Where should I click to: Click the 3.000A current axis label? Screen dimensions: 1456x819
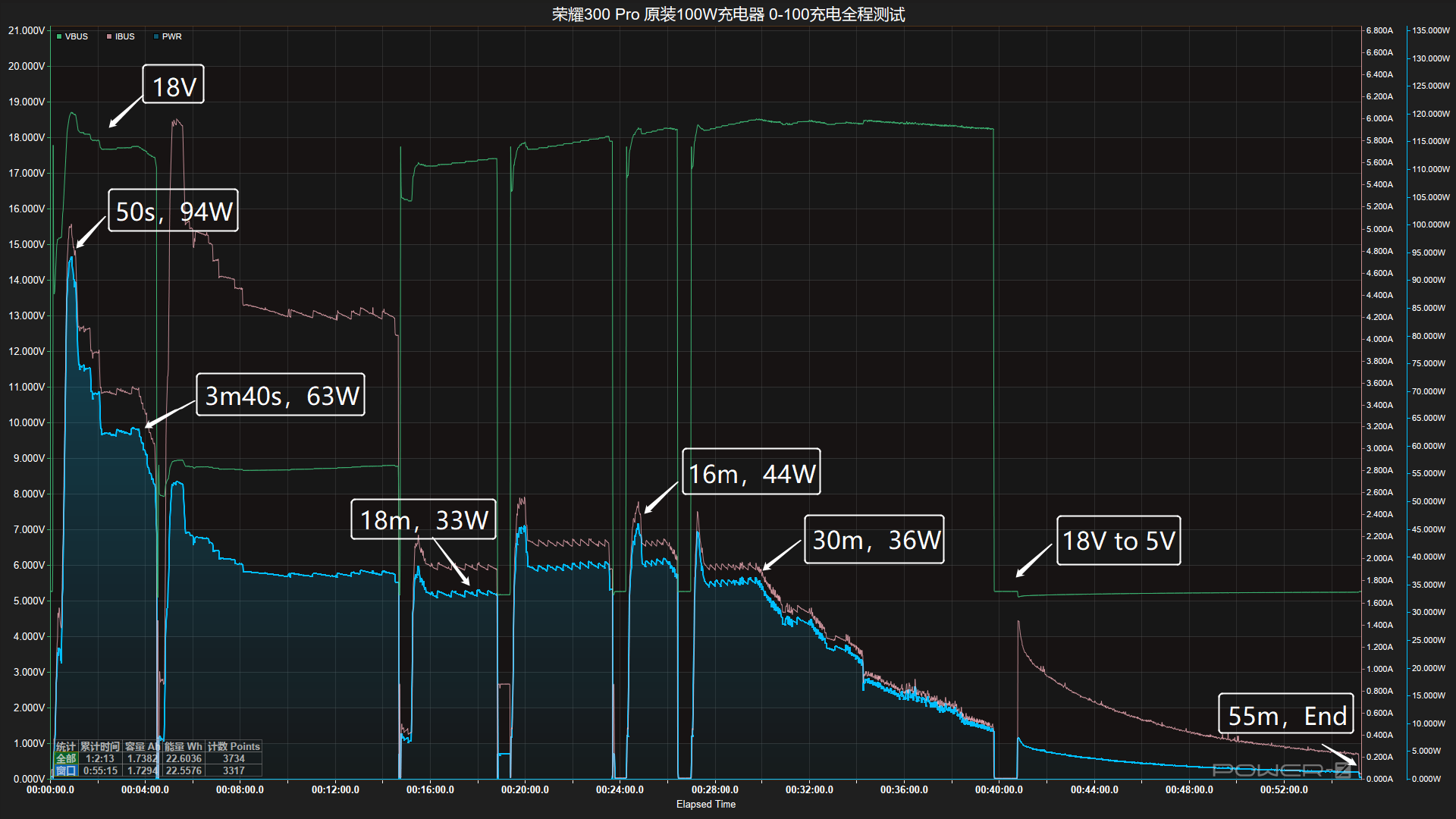click(x=1379, y=448)
